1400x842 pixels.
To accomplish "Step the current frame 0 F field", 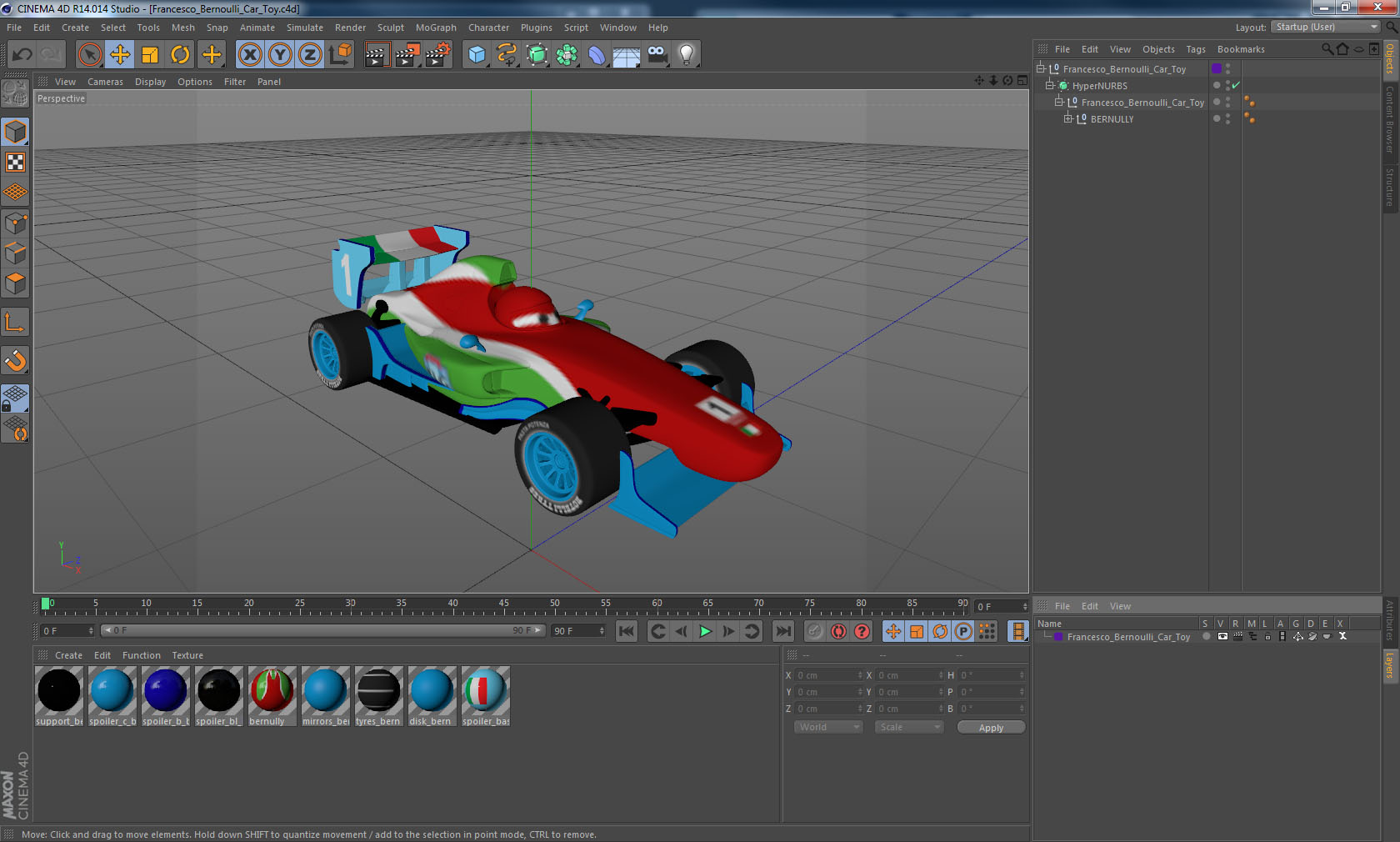I will [x=67, y=631].
